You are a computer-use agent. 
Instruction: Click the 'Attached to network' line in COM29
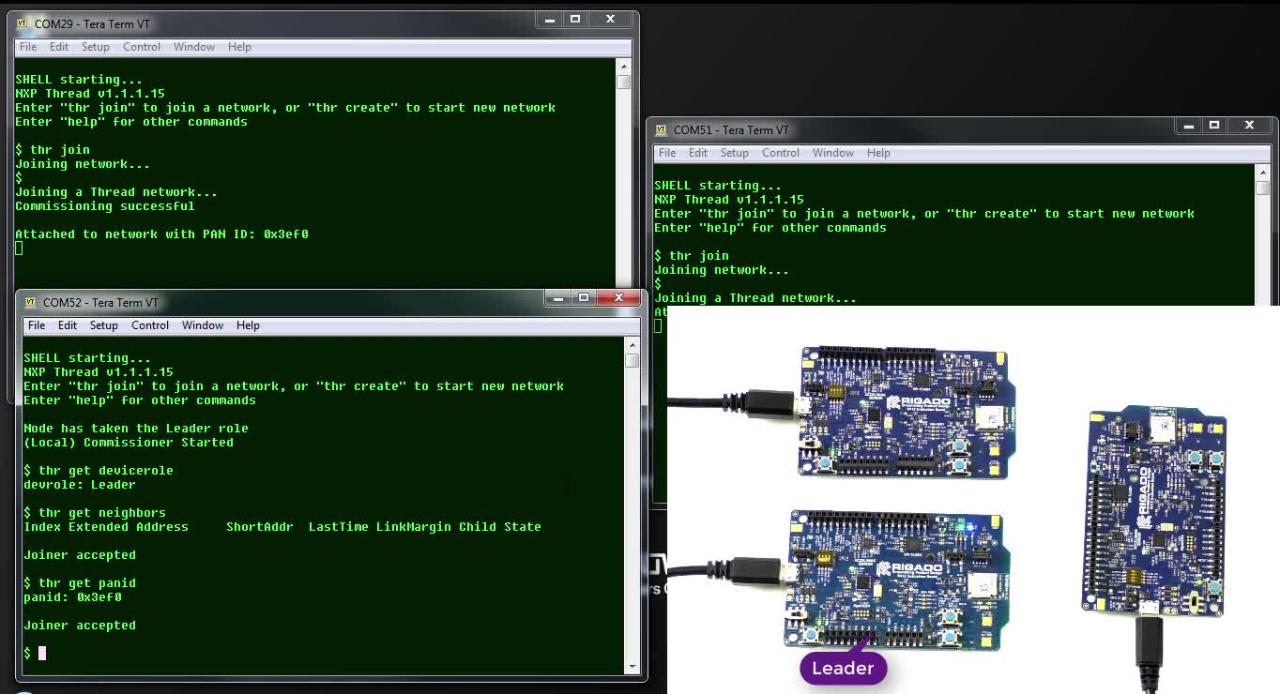[161, 234]
